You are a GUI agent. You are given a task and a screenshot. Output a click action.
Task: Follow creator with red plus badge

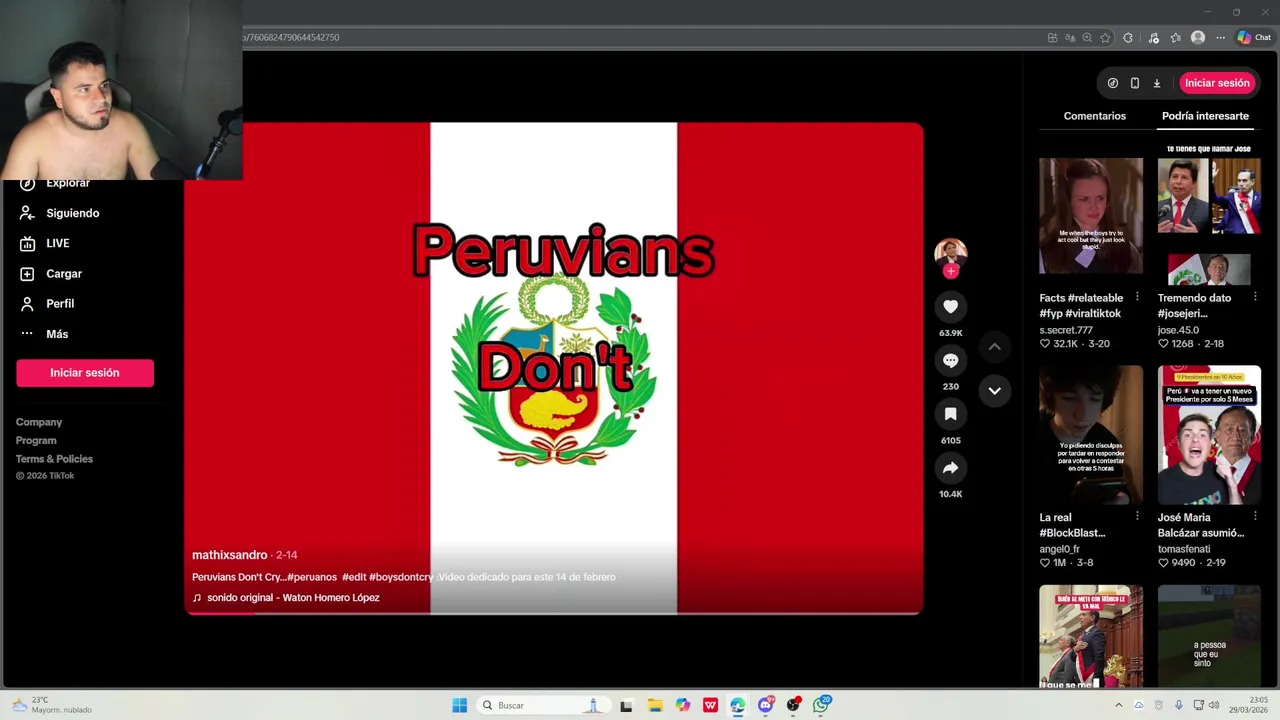pos(950,271)
